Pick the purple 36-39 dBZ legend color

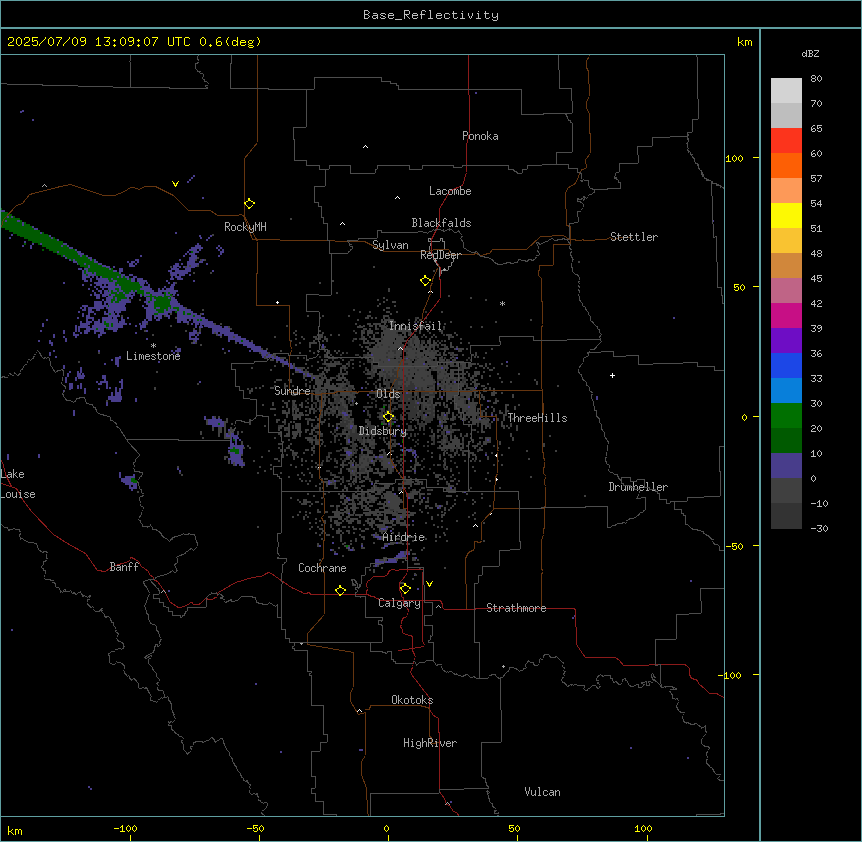786,340
